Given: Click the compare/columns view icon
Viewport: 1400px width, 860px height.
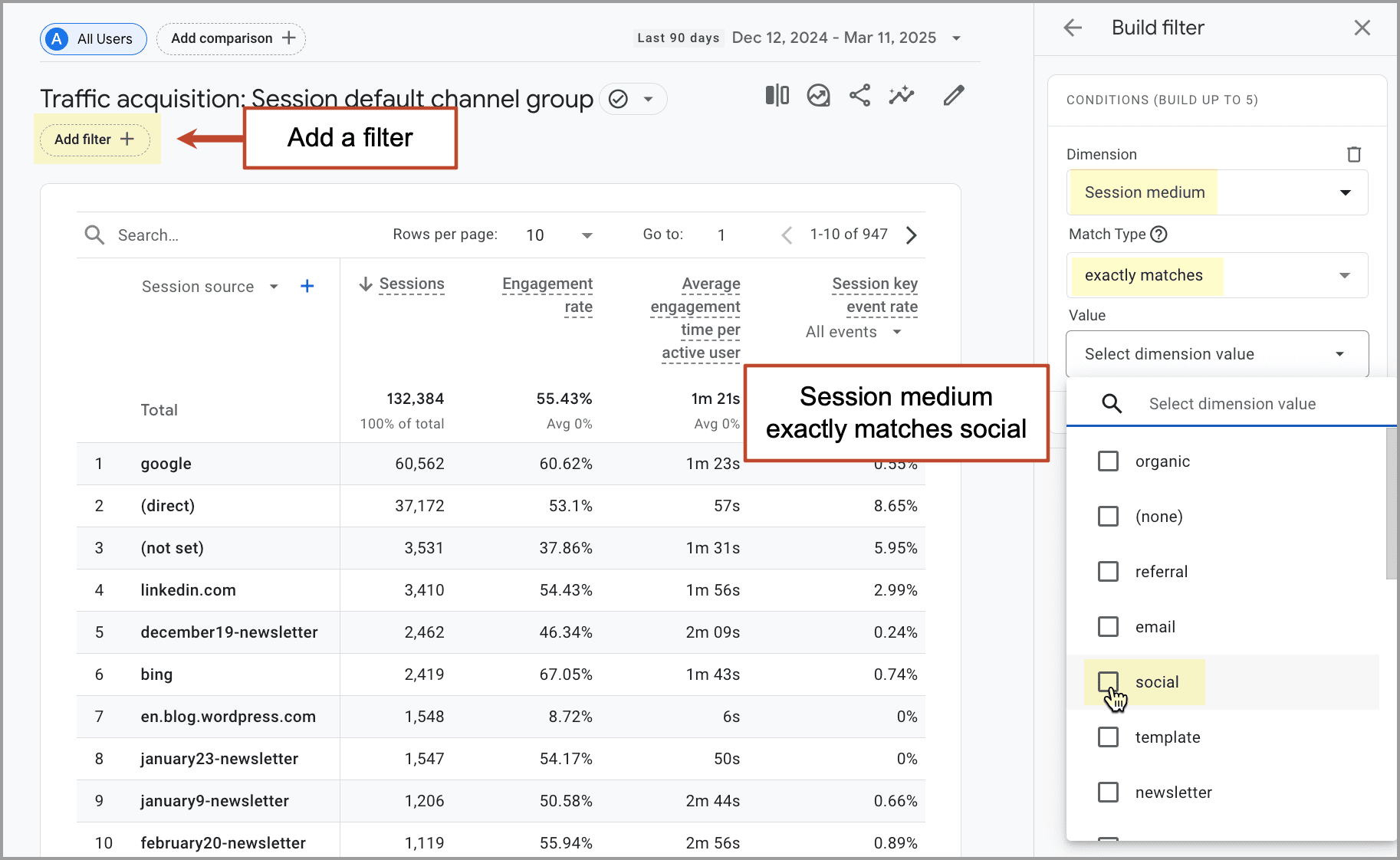Looking at the screenshot, I should 777,96.
